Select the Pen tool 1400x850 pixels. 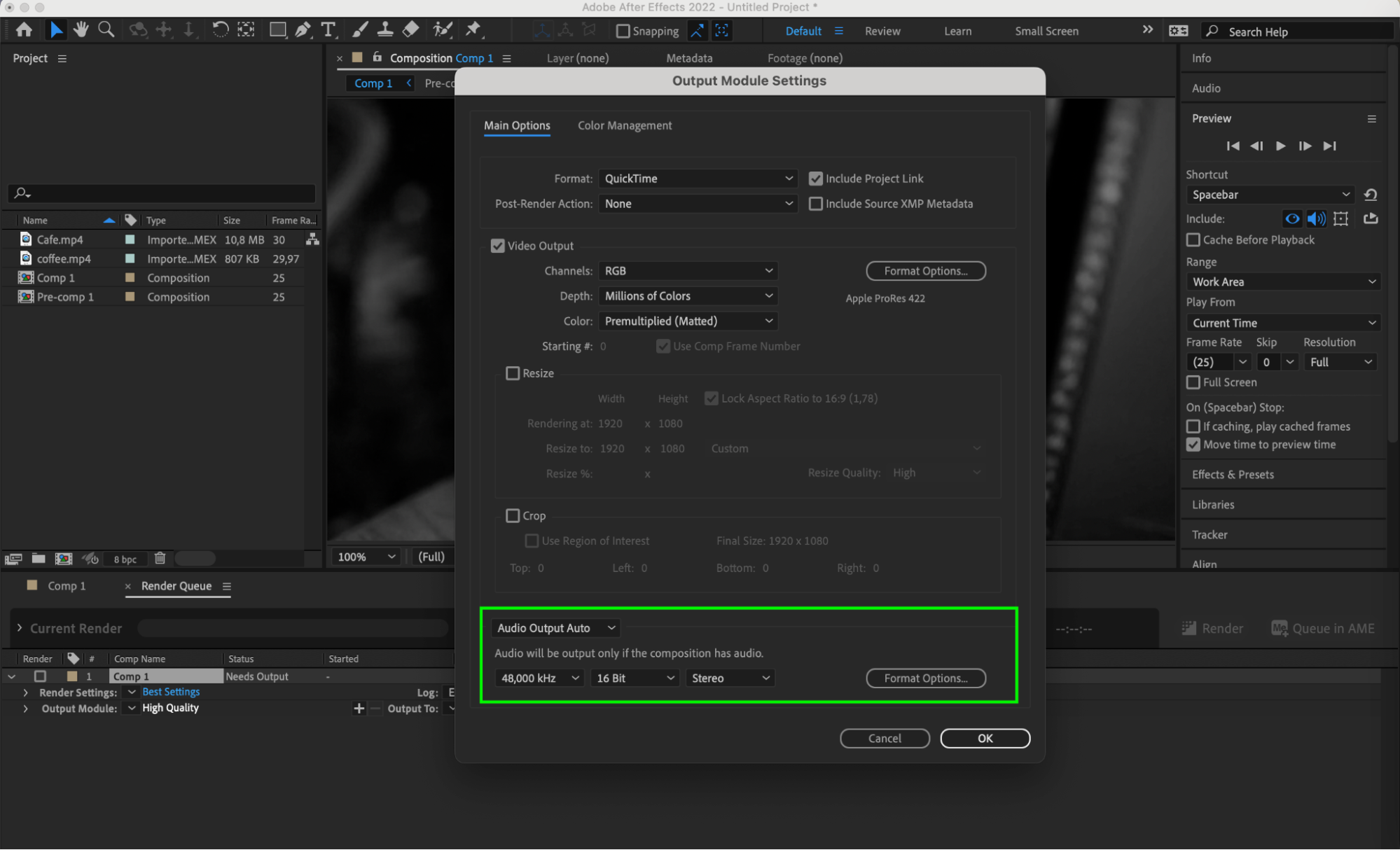pyautogui.click(x=303, y=29)
